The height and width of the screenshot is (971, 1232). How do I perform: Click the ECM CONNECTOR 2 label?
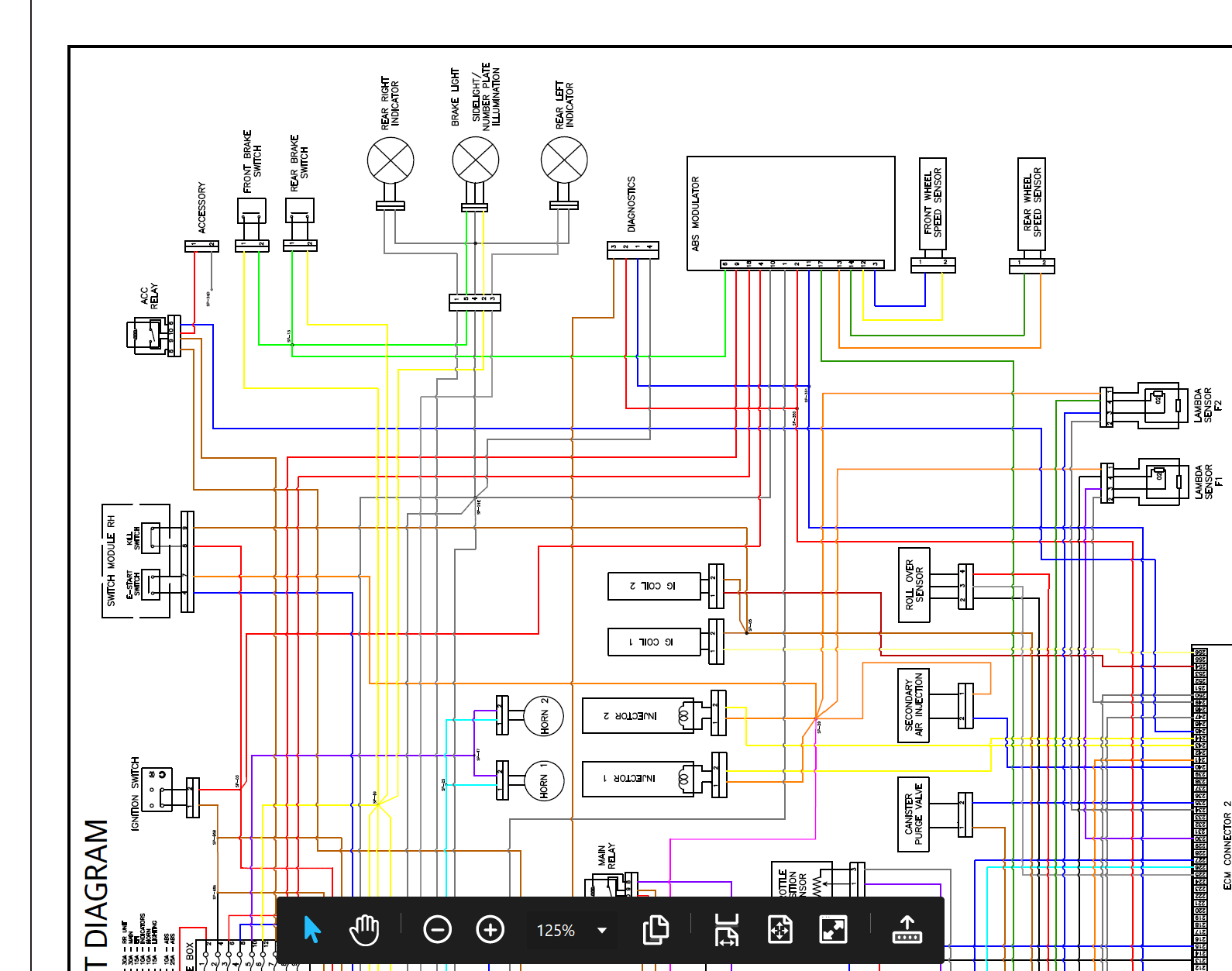1227,845
